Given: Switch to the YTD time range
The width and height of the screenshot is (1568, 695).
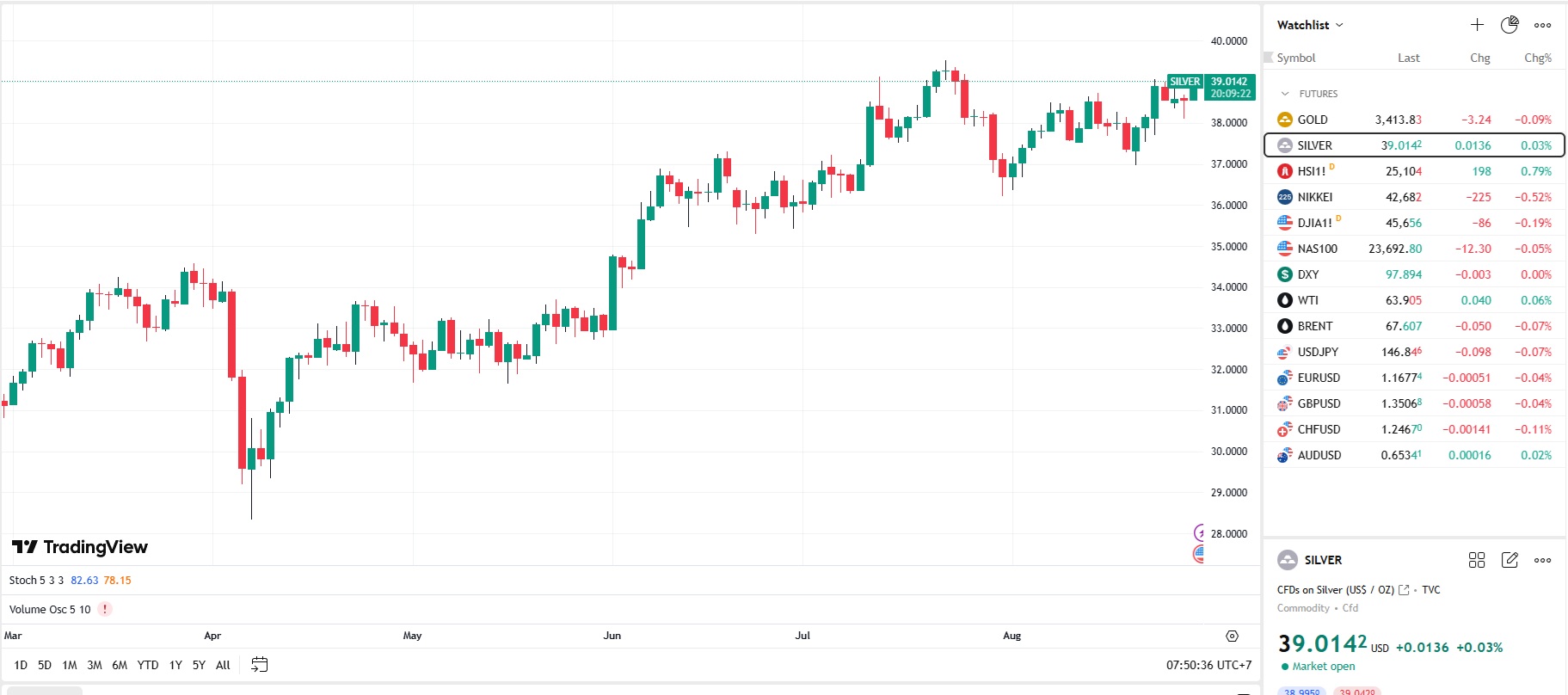Looking at the screenshot, I should pyautogui.click(x=148, y=665).
